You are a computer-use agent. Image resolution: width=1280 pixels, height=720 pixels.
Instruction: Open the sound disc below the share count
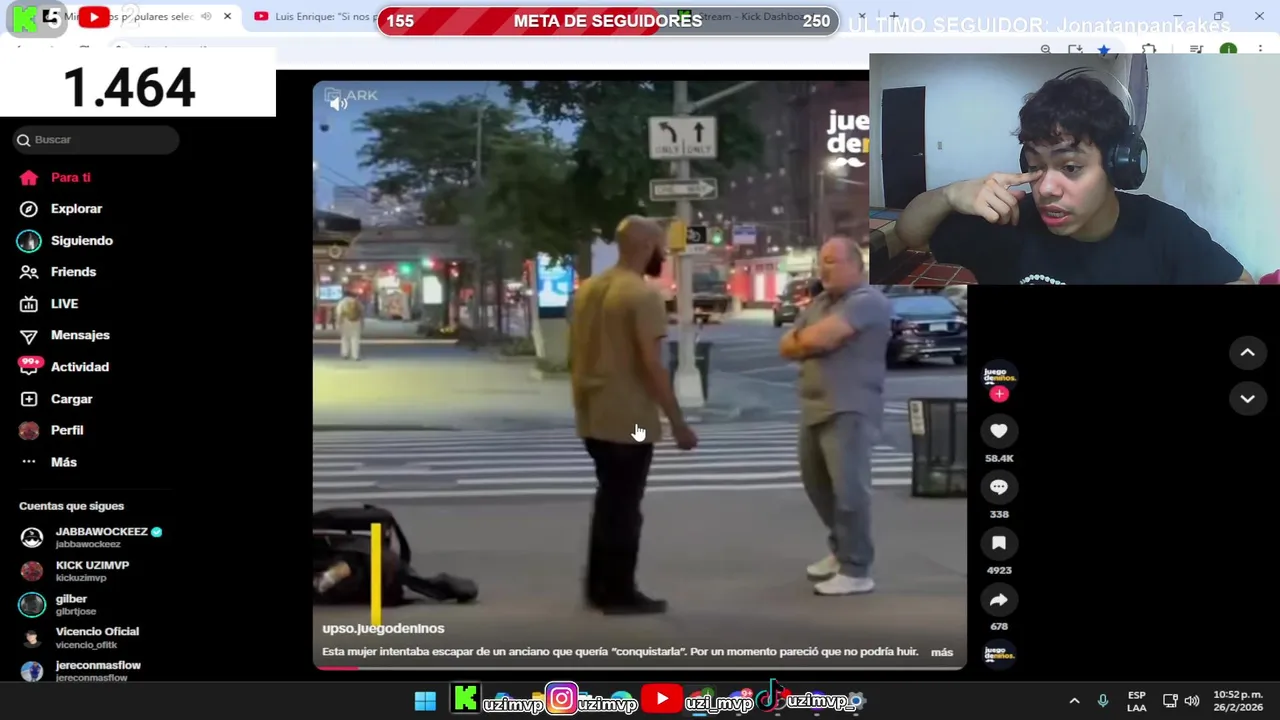tap(998, 654)
